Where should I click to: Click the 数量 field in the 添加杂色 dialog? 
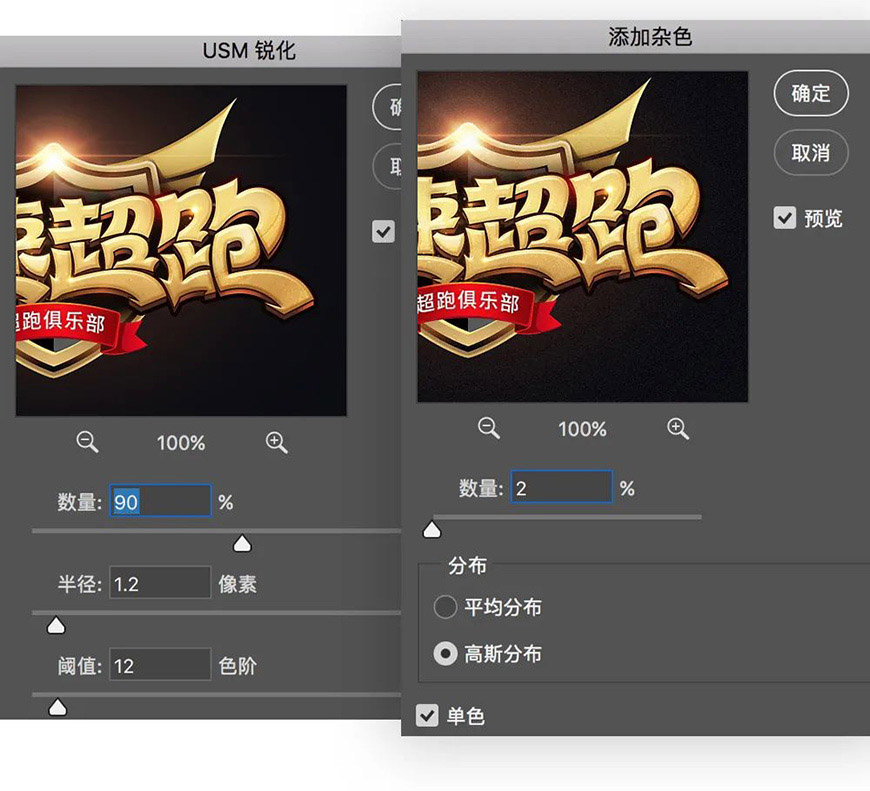coord(561,487)
